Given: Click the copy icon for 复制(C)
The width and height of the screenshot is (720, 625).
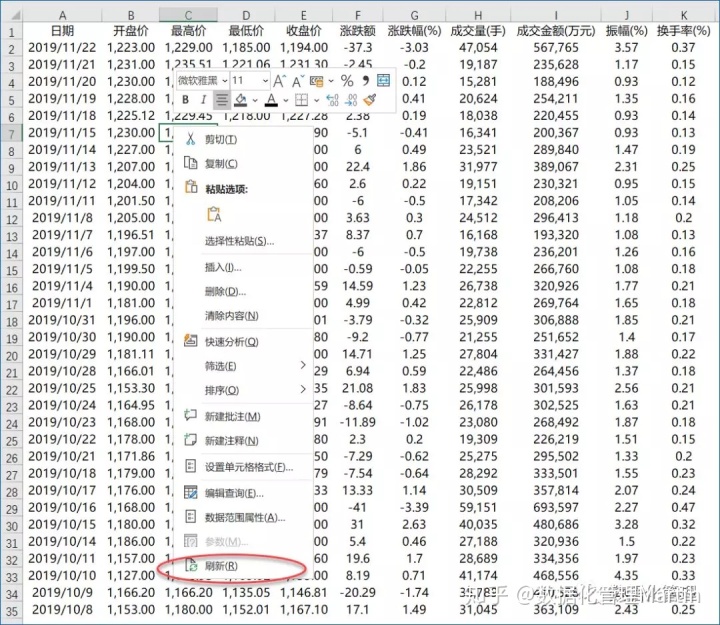Looking at the screenshot, I should (x=191, y=163).
